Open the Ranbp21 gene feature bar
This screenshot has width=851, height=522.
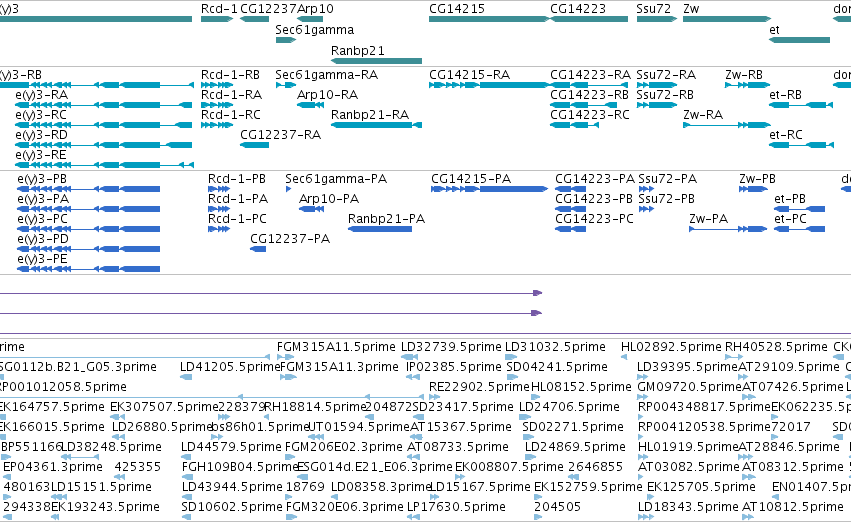[x=376, y=61]
